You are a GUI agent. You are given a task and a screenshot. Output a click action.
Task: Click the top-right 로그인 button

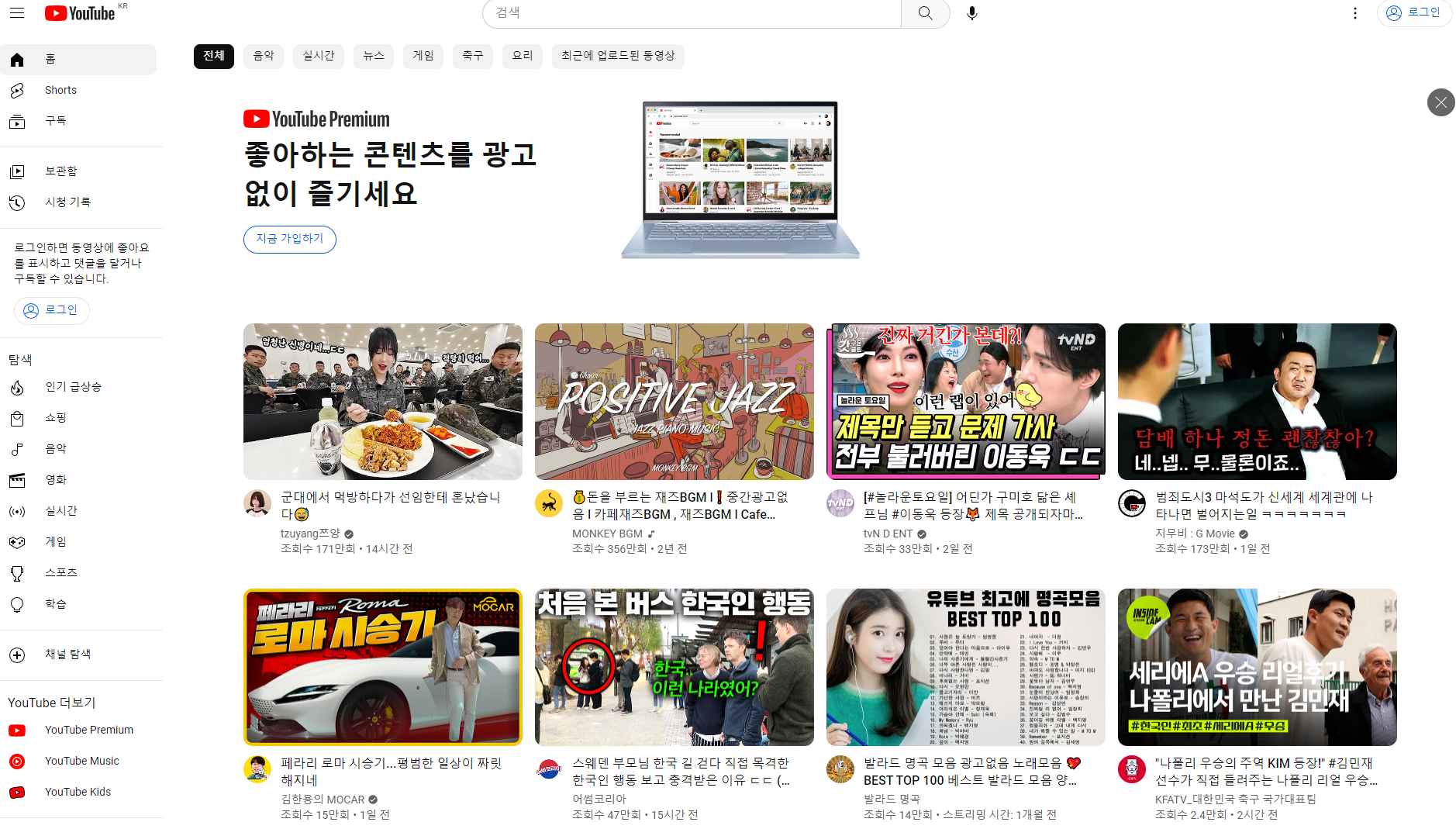pyautogui.click(x=1413, y=13)
